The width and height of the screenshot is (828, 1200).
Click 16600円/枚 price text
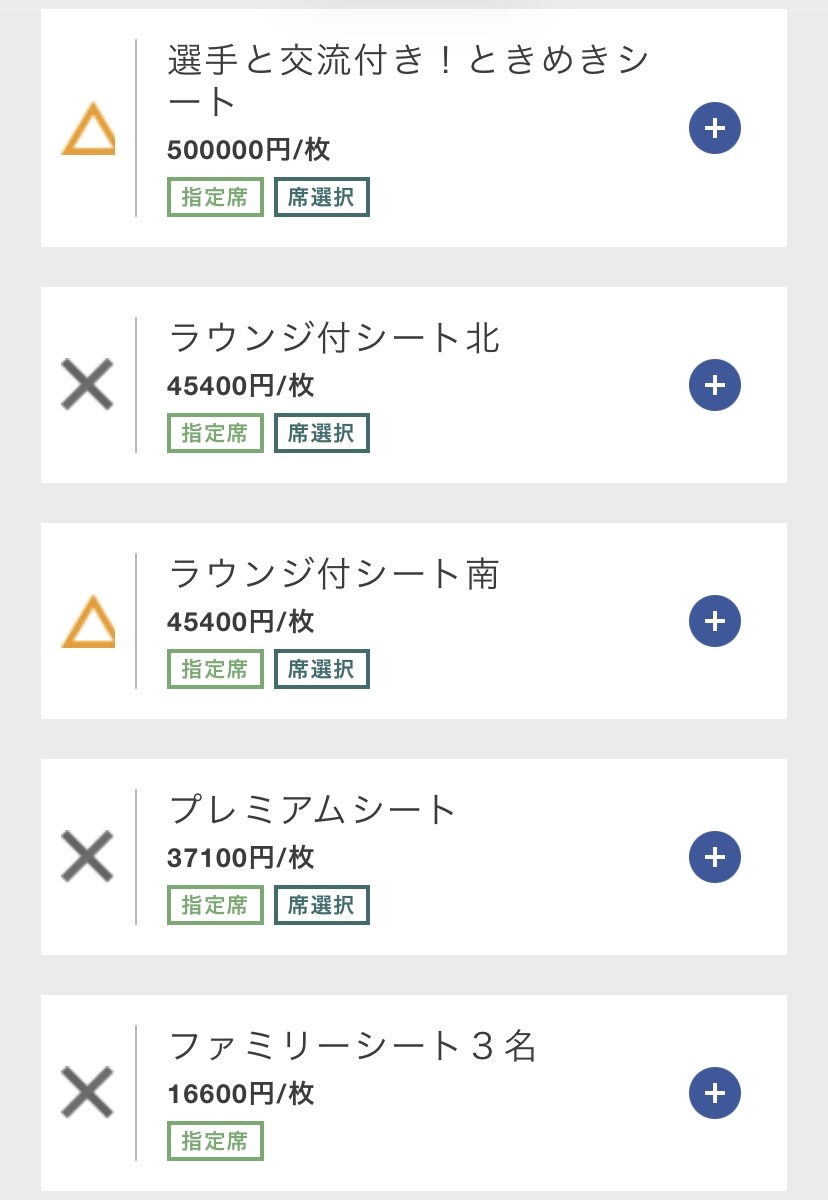241,1093
